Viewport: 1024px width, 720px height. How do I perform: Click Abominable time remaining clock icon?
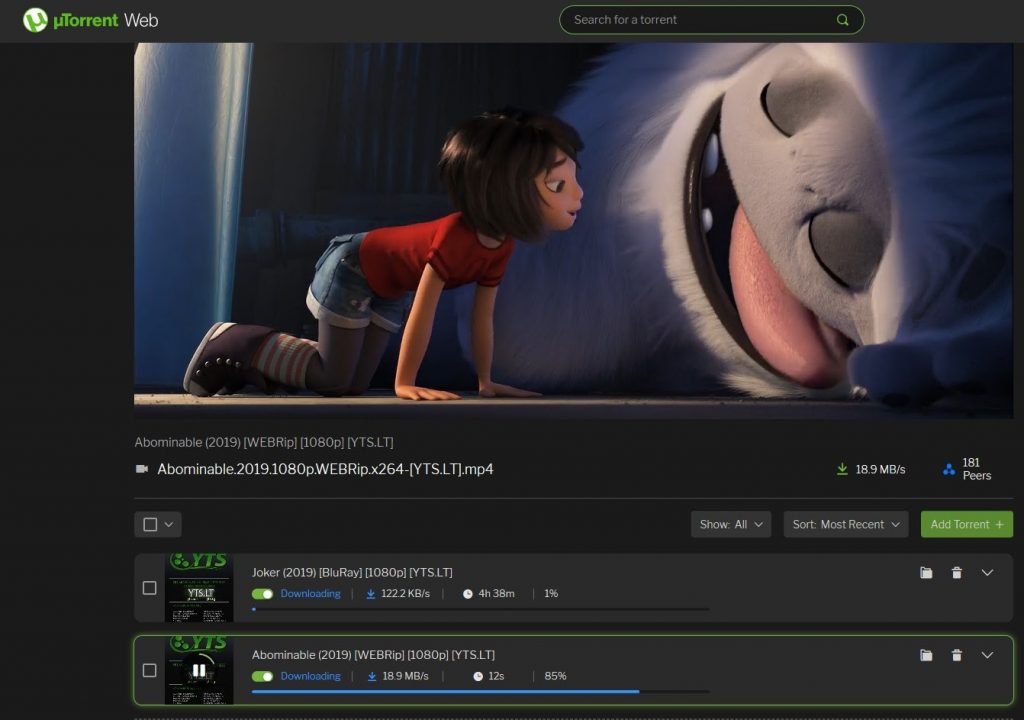click(478, 676)
